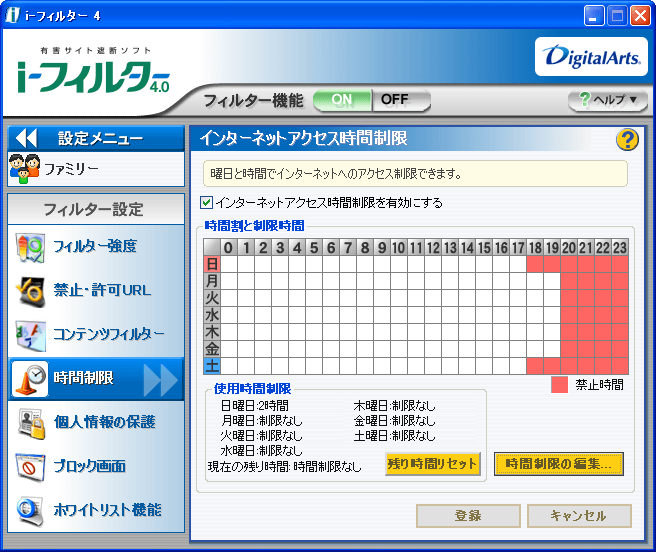Click the ファミリー family people icon
656x552 pixels.
25,169
